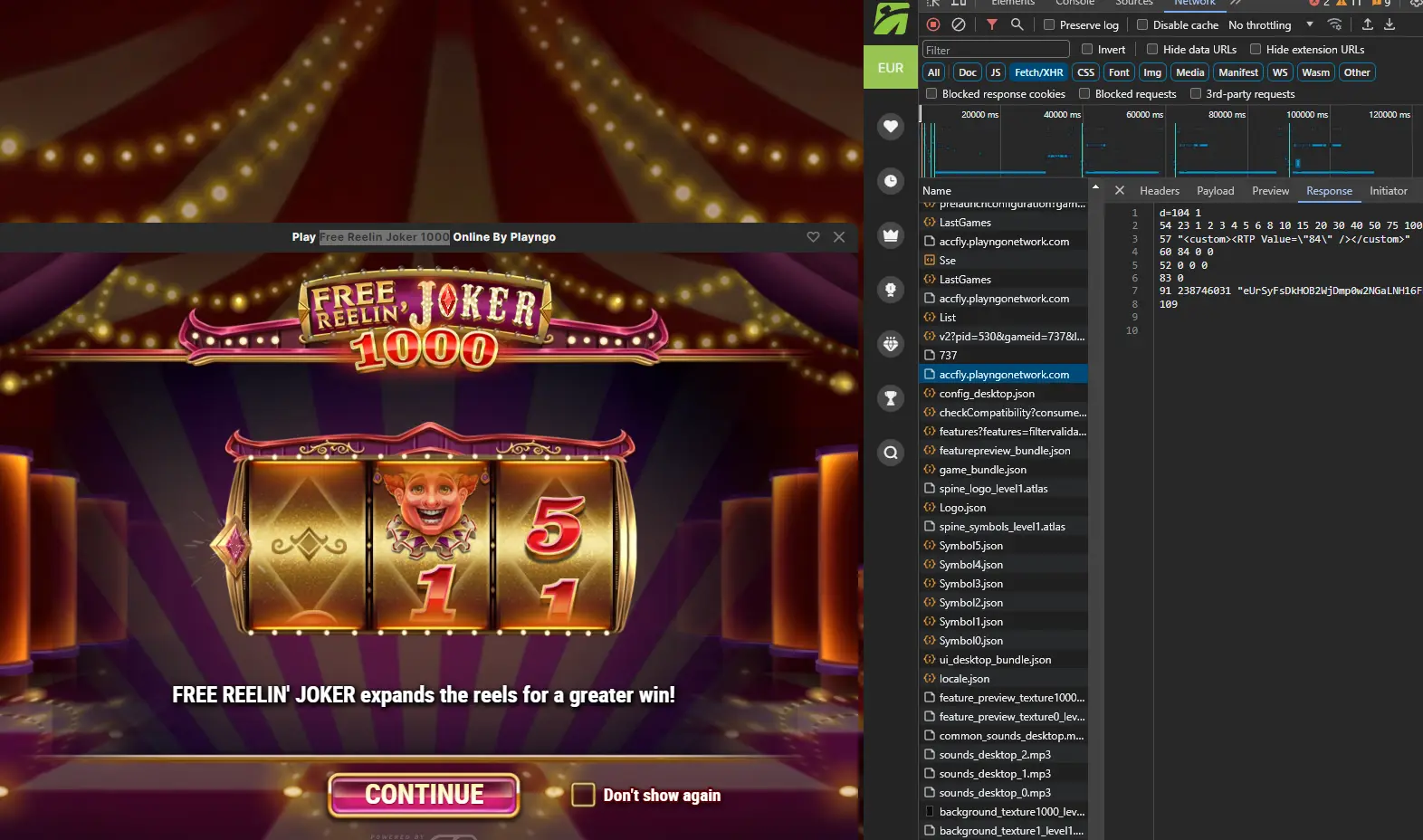Open the No throttling dropdown
The width and height of the screenshot is (1423, 840).
coord(1271,24)
